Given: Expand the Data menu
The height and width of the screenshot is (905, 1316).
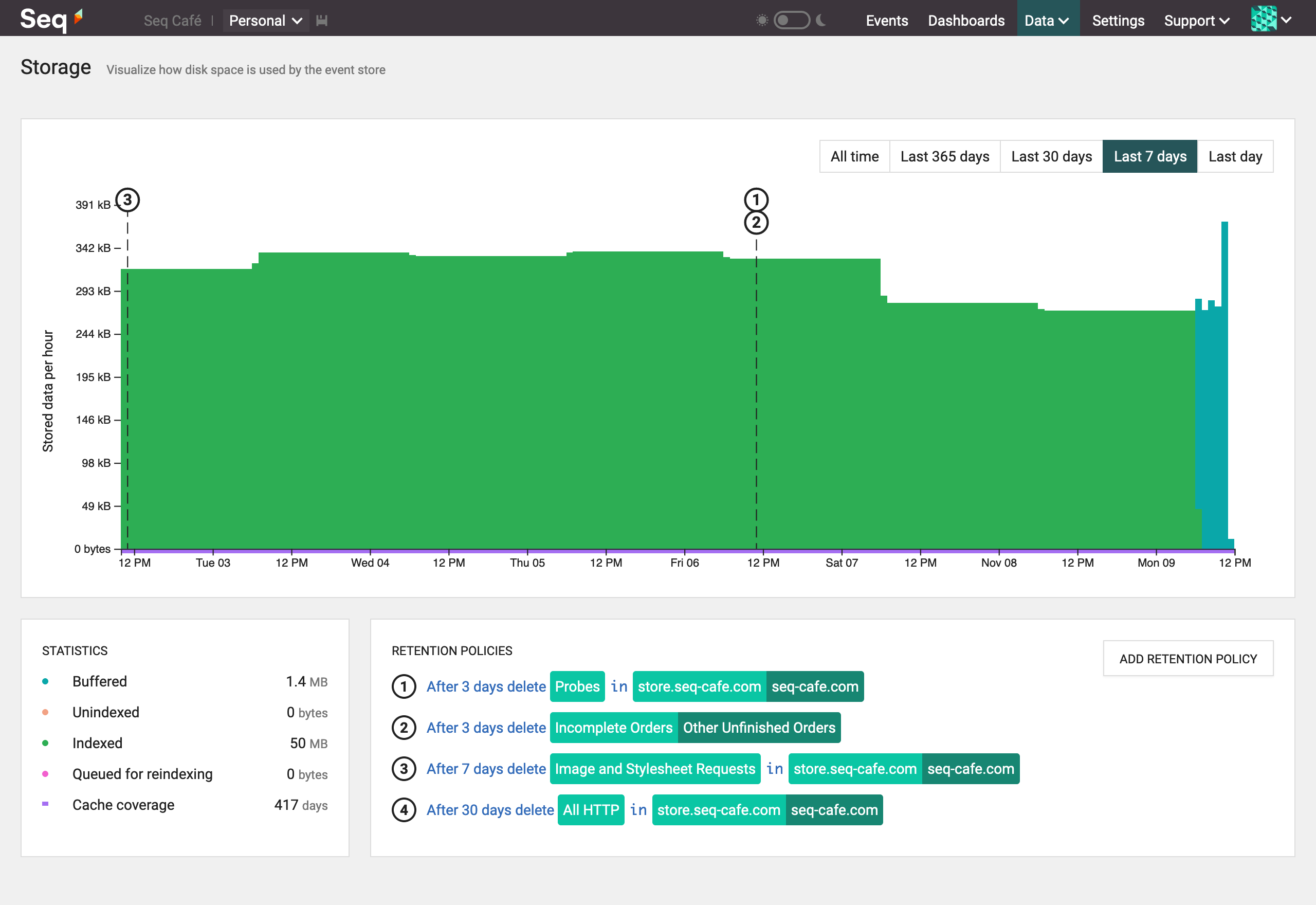Looking at the screenshot, I should click(x=1047, y=21).
